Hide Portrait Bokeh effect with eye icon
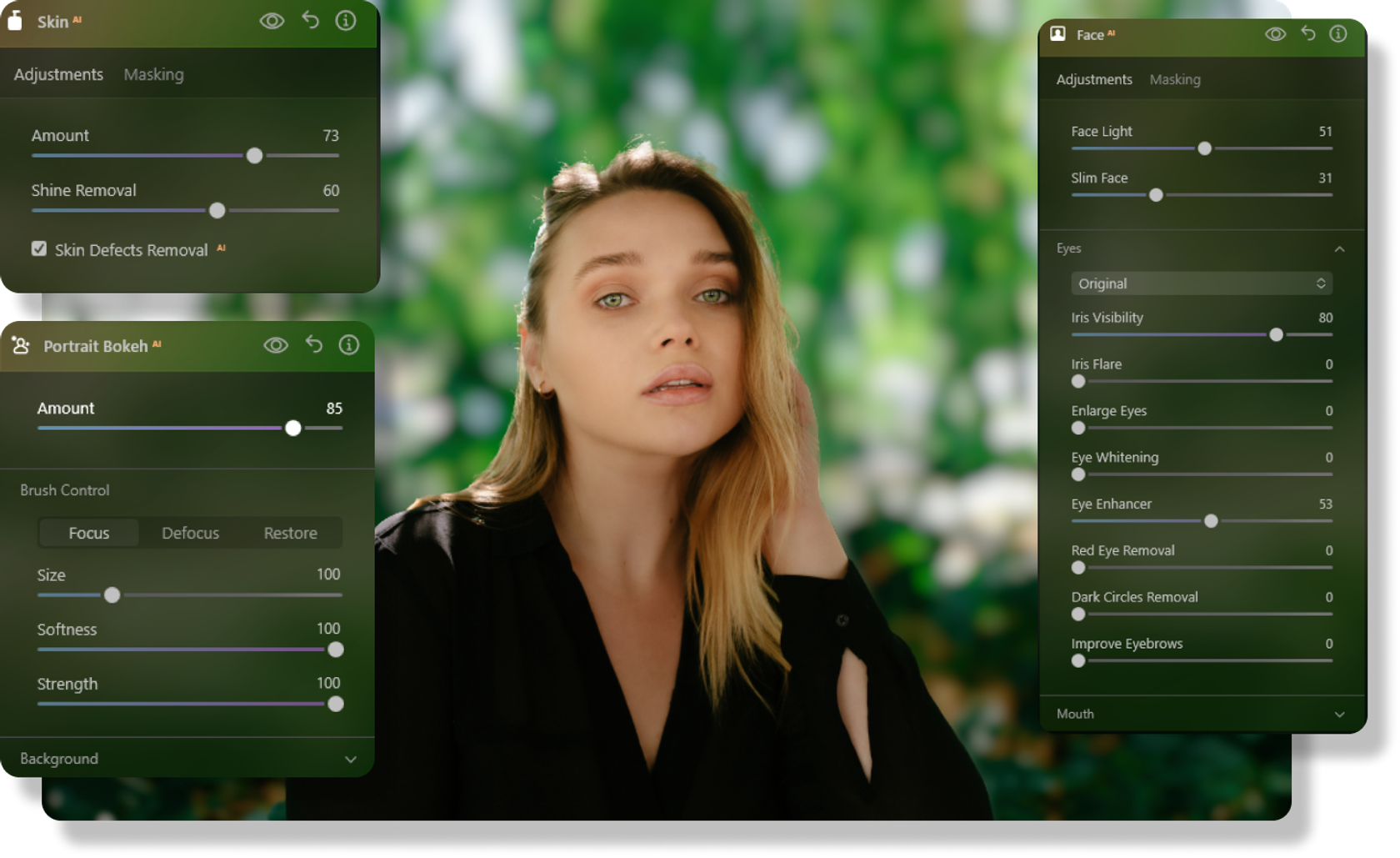This screenshot has width=1400, height=858. coord(276,345)
